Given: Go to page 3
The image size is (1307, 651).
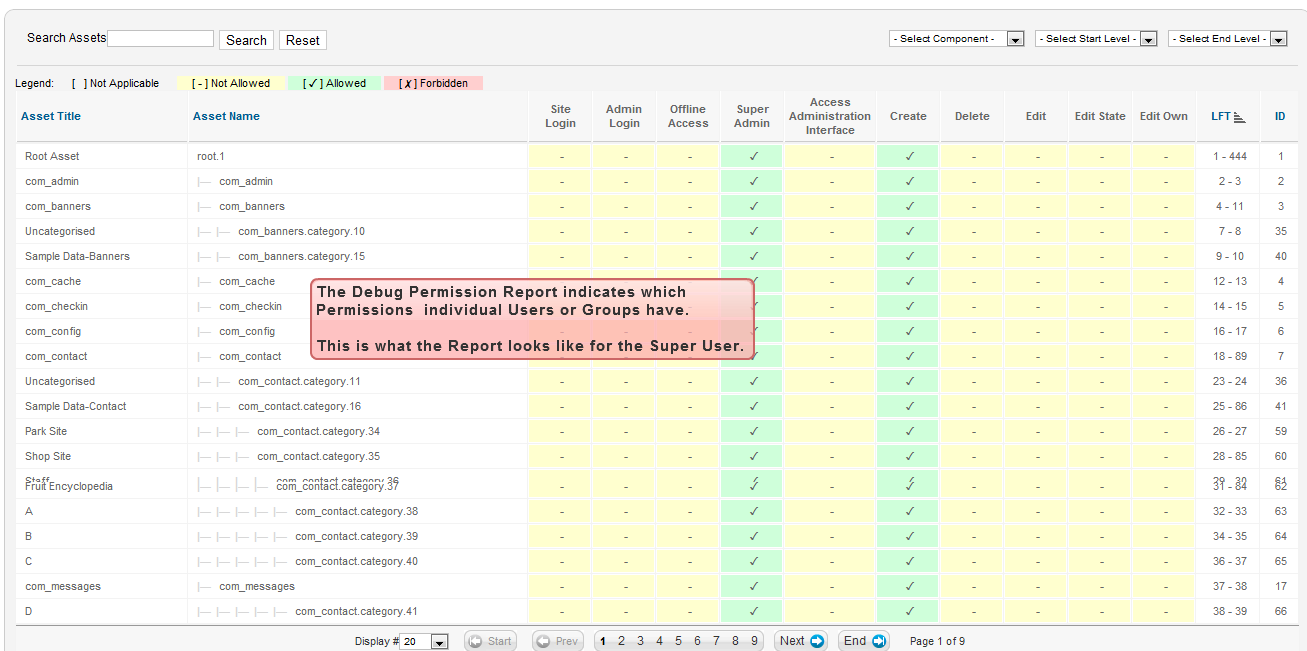Looking at the screenshot, I should 640,641.
